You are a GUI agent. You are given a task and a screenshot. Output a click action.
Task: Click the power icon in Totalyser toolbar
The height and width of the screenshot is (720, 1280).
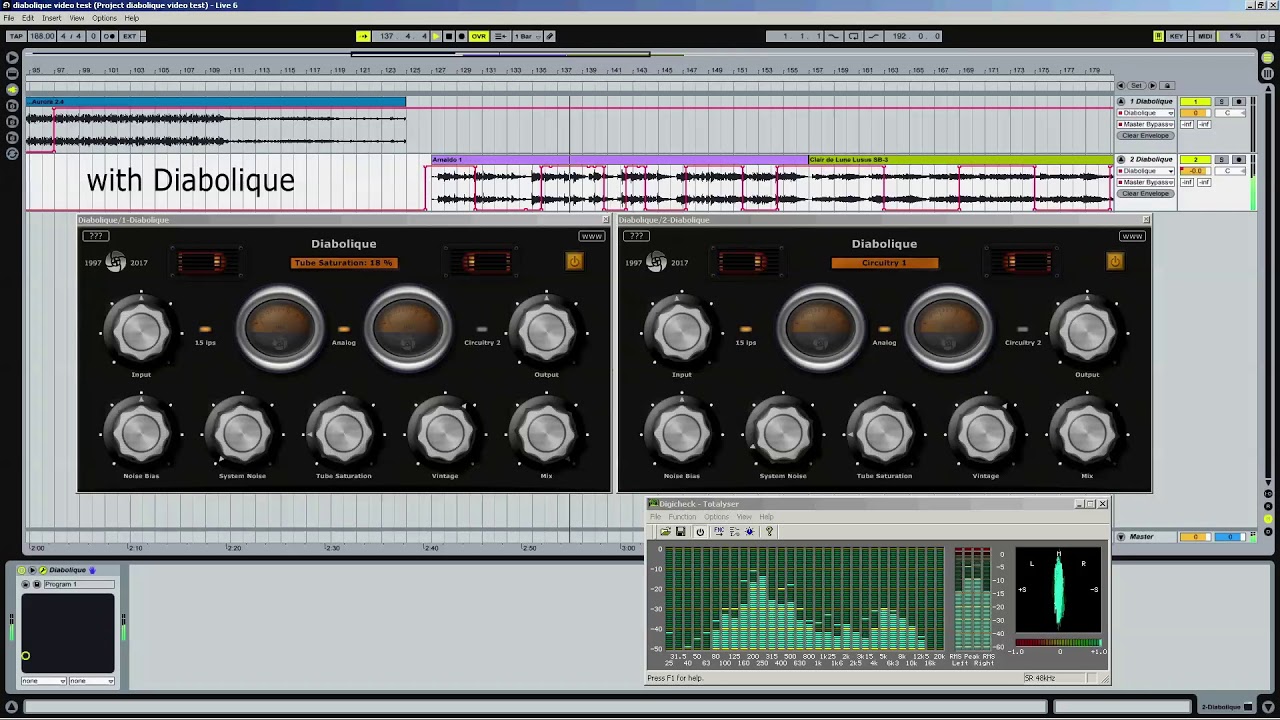(x=700, y=532)
